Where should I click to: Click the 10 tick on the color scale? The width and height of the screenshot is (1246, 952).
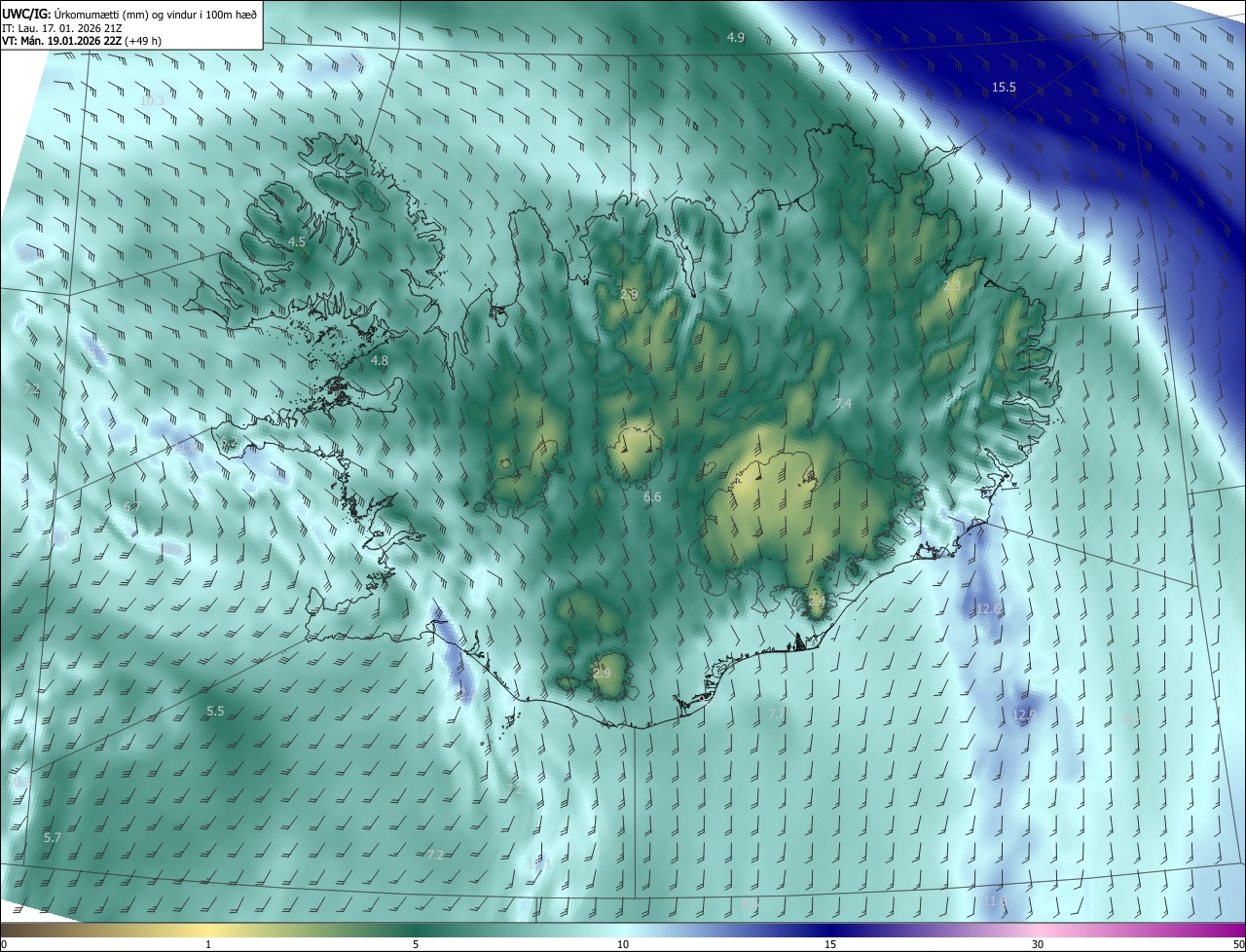click(x=623, y=944)
